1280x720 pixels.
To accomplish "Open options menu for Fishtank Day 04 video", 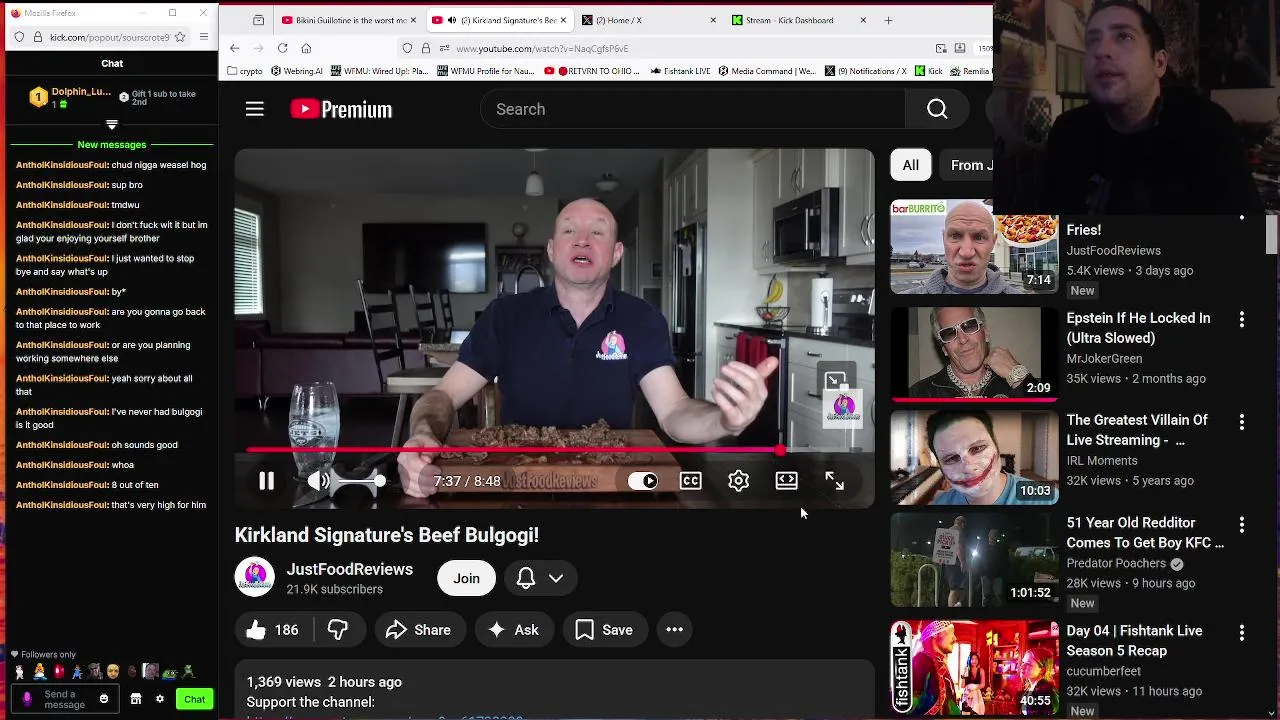I will (1242, 633).
